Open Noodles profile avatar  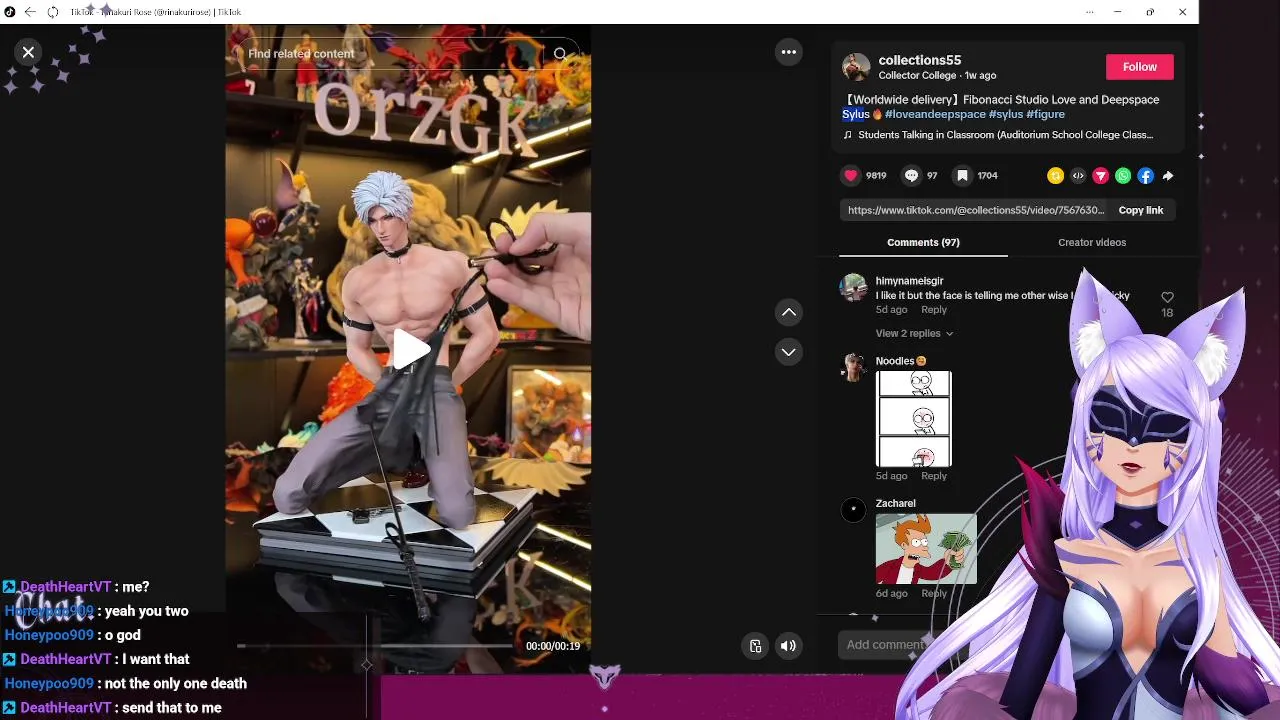[853, 368]
